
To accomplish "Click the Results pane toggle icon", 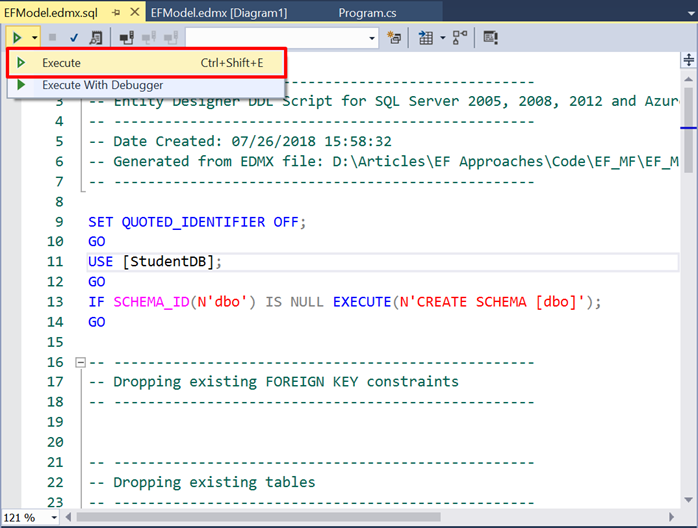I will tap(491, 38).
